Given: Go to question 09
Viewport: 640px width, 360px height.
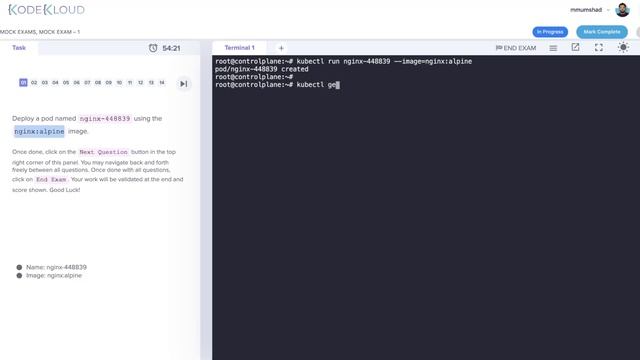Looking at the screenshot, I should click(x=108, y=82).
